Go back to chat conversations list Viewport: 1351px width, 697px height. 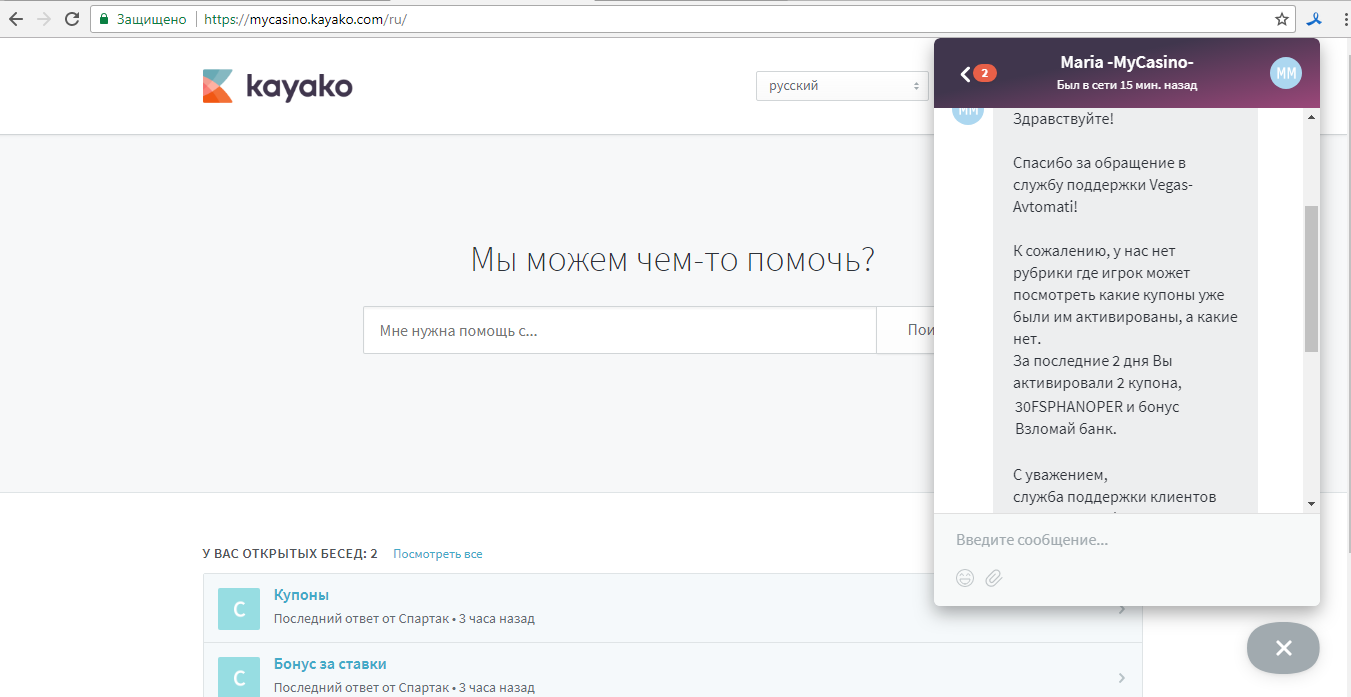[x=965, y=73]
